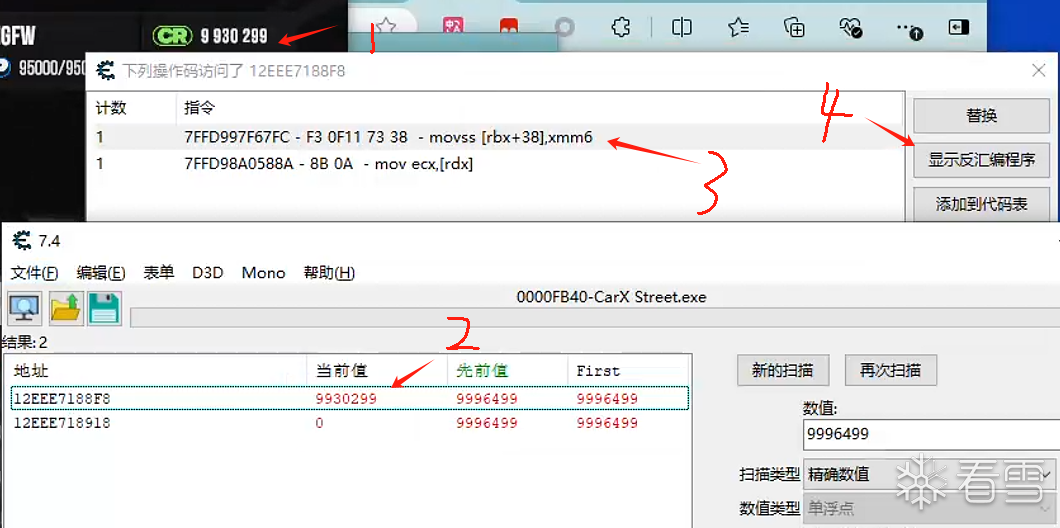
Task: Open the D3D menu
Action: click(x=208, y=273)
